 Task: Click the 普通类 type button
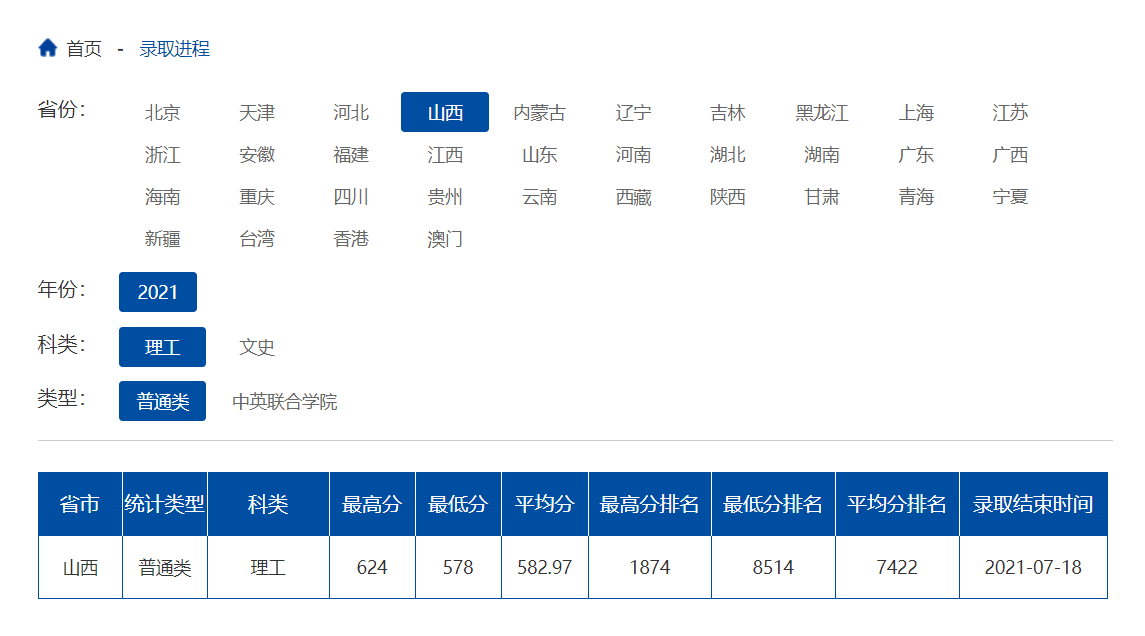(162, 401)
